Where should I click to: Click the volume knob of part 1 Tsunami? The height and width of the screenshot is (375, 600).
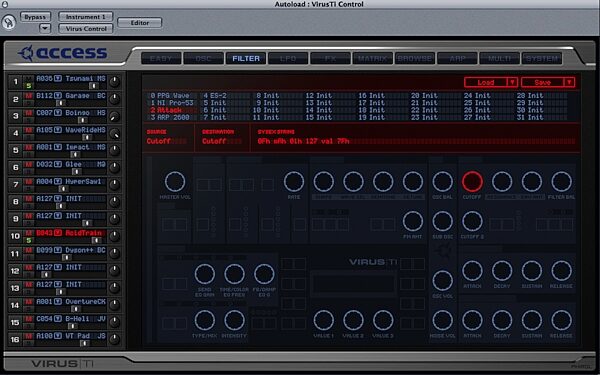point(114,82)
